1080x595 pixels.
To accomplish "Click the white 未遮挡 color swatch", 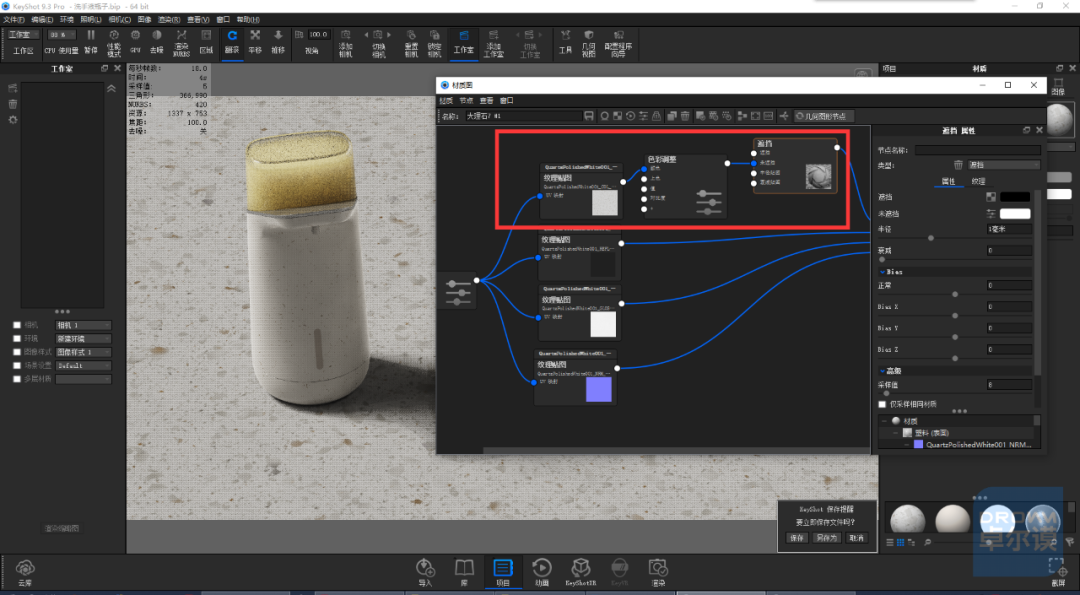I will pyautogui.click(x=1015, y=214).
